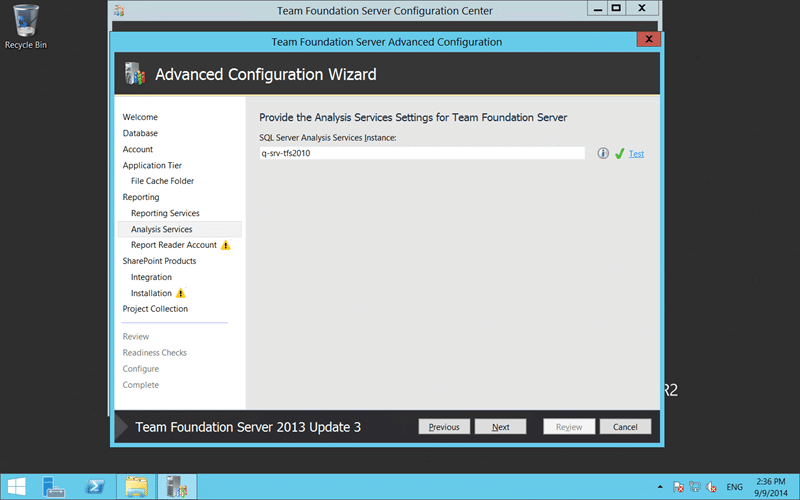This screenshot has width=800, height=500.
Task: Open Server Manager from the taskbar
Action: point(53,487)
